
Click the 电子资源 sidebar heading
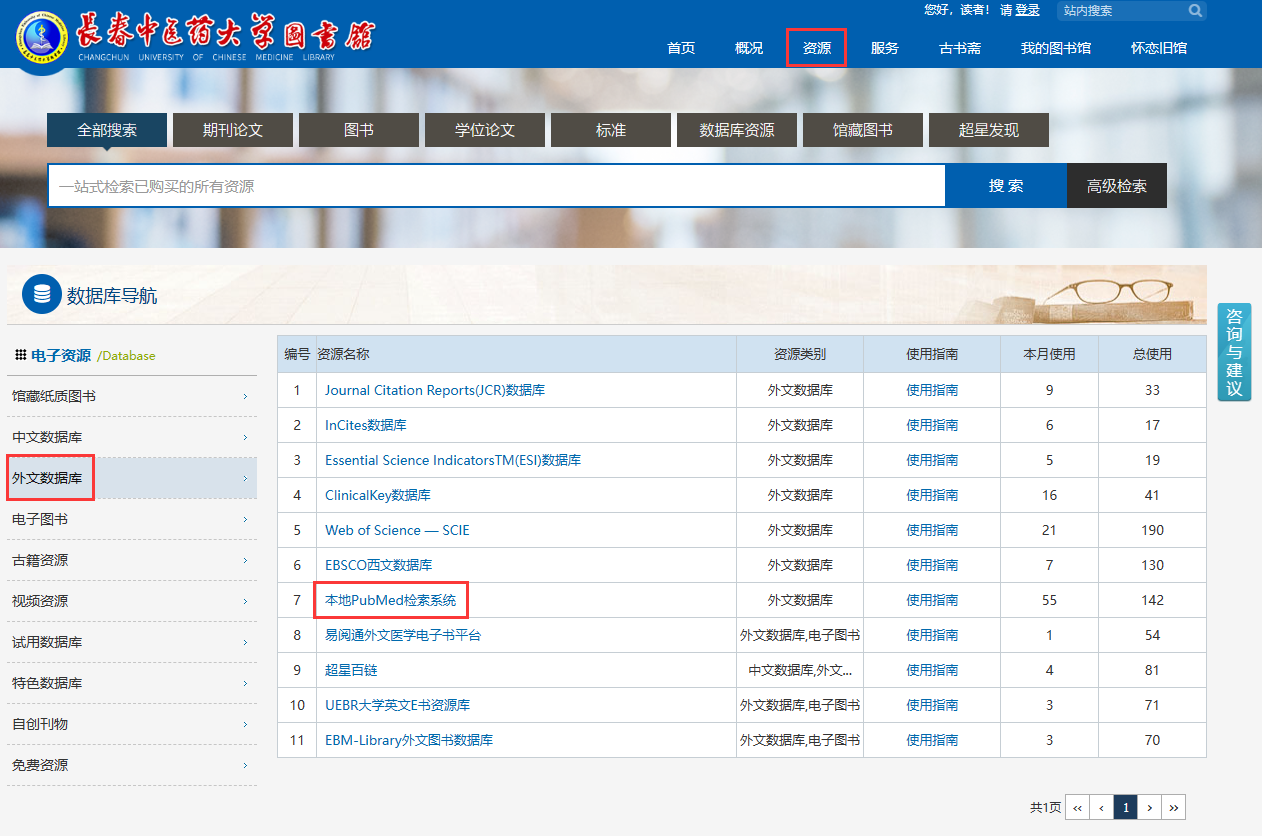61,355
